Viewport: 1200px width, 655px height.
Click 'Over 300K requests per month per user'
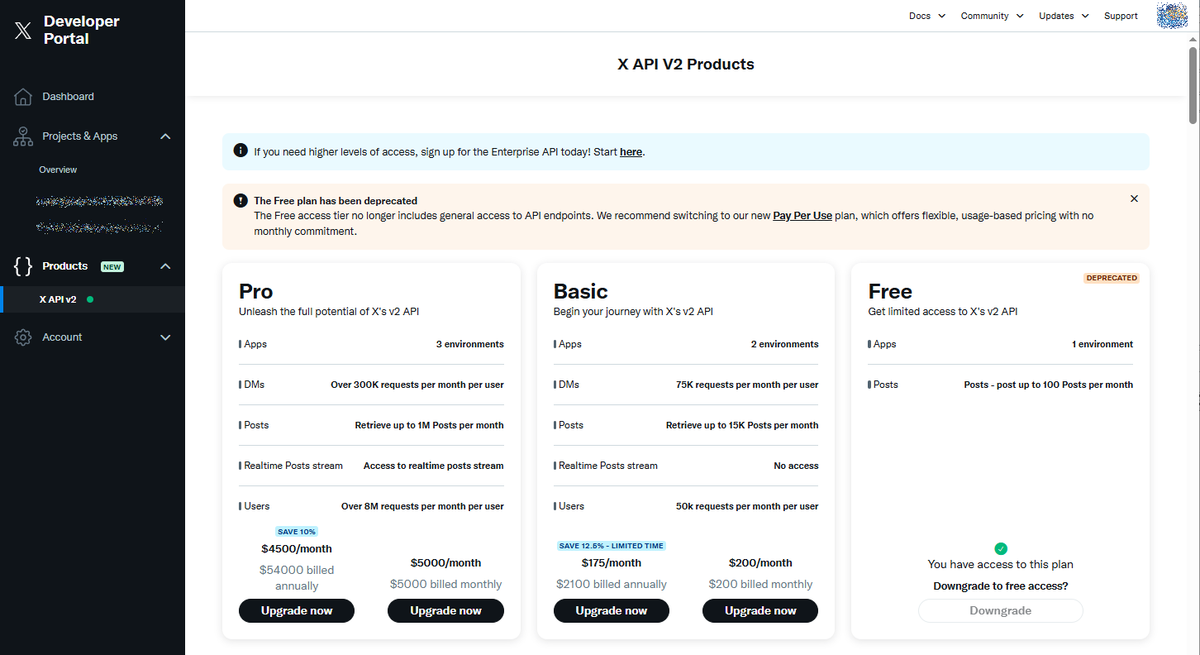click(x=417, y=385)
